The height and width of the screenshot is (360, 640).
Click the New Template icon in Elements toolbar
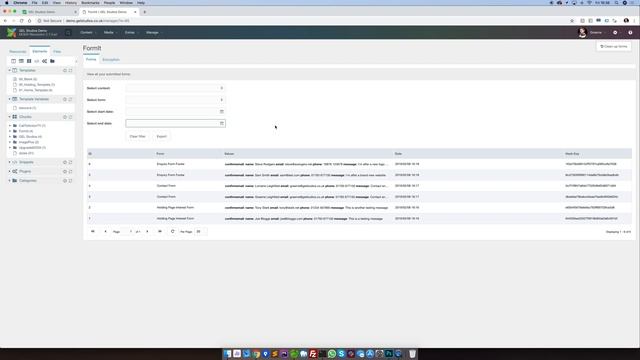pos(13,61)
